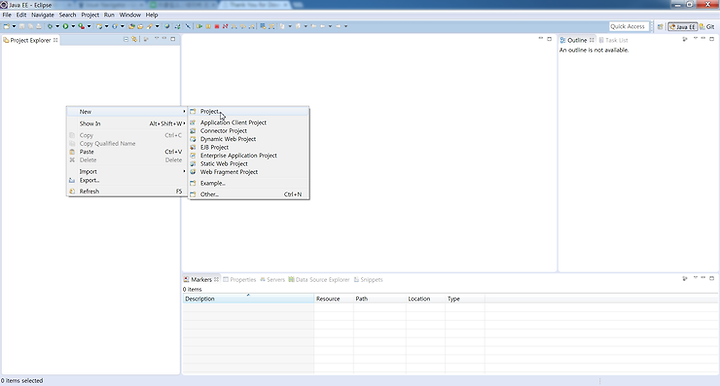Switch to the Data Source Explorer tab
Viewport: 720px width, 386px height.
click(x=319, y=280)
